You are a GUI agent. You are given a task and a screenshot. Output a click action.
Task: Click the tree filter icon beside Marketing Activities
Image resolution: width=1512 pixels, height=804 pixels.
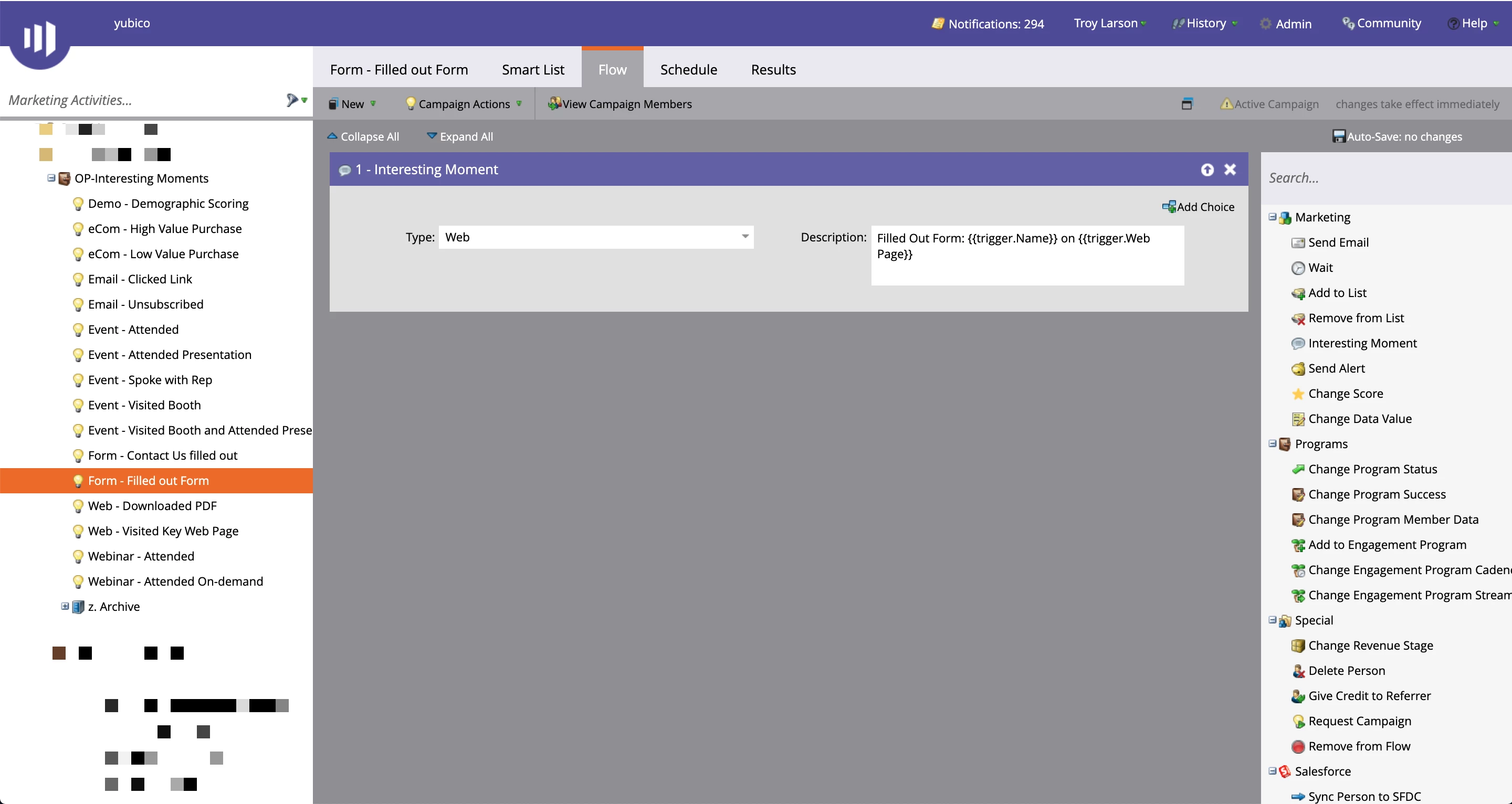coord(292,100)
